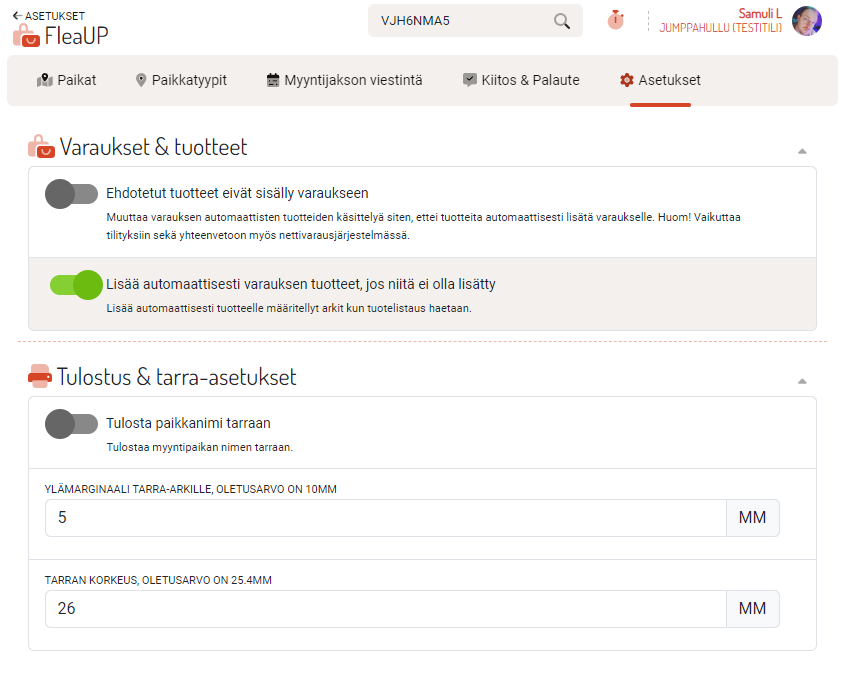Click the stopwatch timer icon
This screenshot has height=680, width=844.
click(615, 20)
